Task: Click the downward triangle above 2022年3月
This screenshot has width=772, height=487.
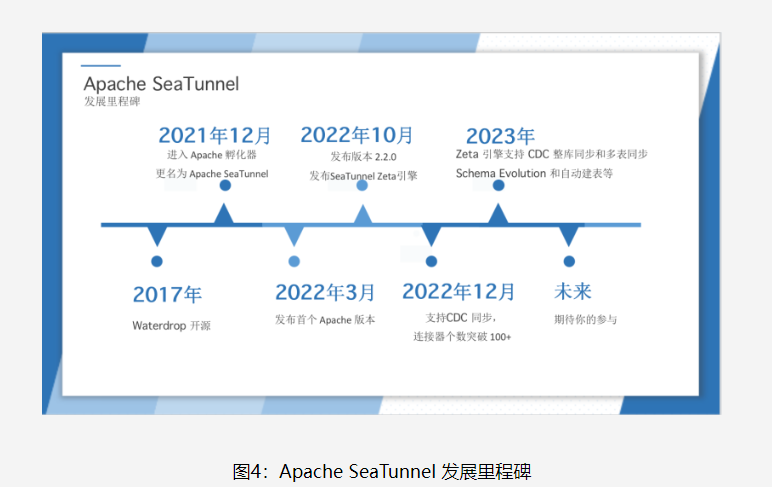Action: coord(294,235)
